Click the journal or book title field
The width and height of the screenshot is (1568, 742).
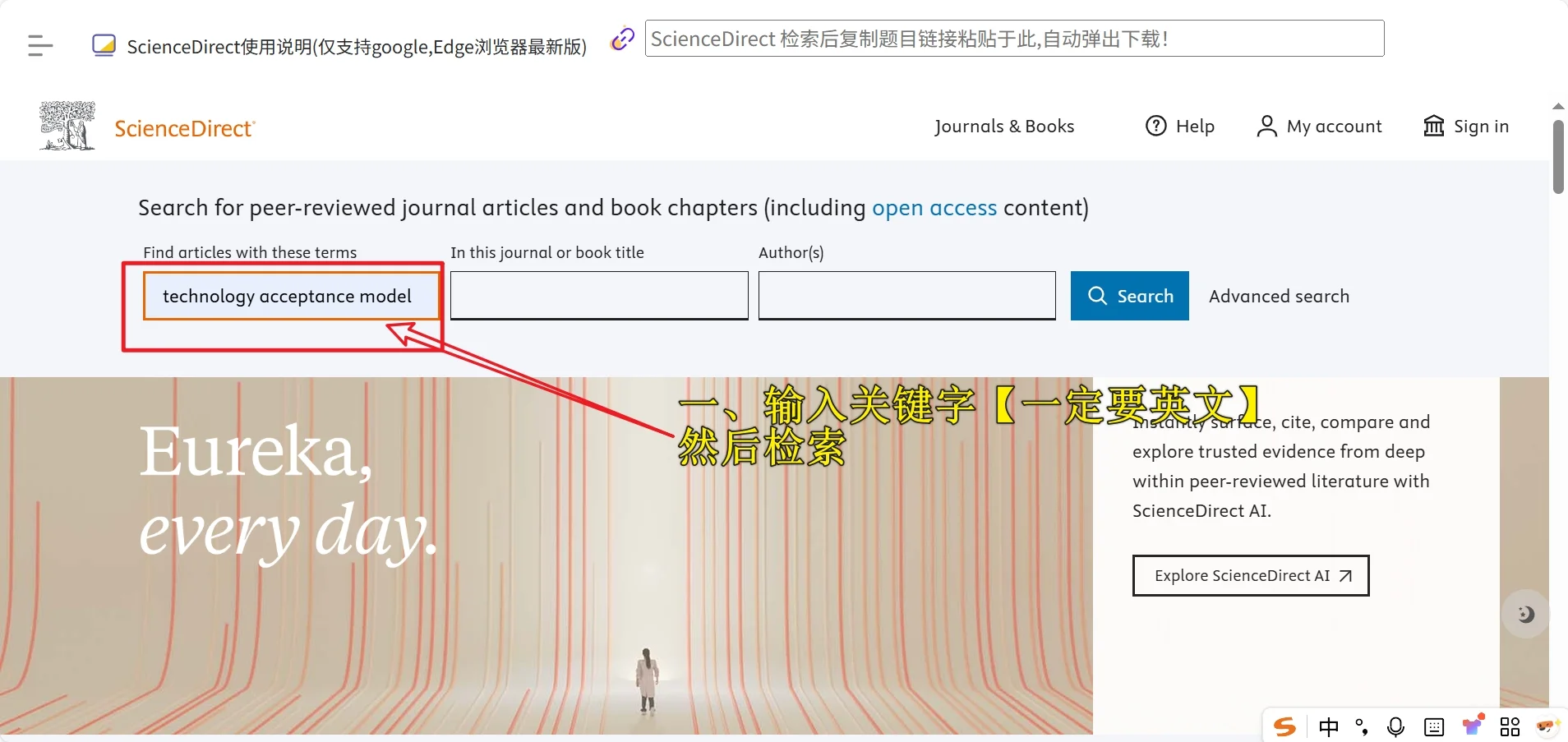click(599, 296)
